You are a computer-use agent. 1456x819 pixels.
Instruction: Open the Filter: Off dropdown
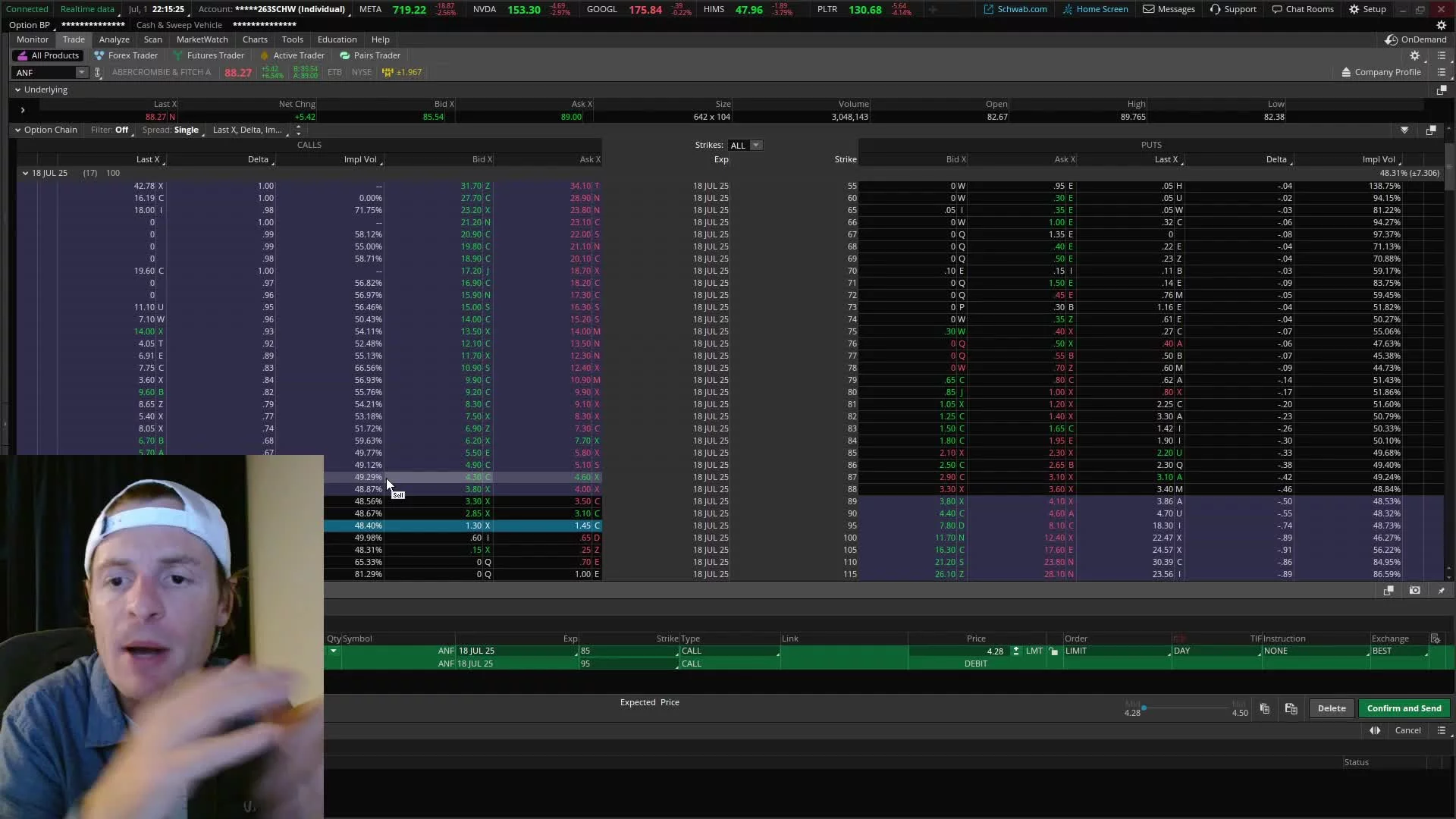pyautogui.click(x=111, y=130)
